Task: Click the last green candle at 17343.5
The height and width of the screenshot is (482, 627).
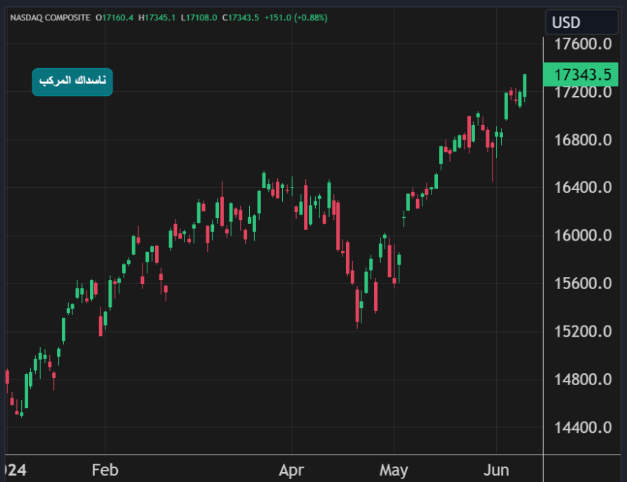Action: (525, 86)
